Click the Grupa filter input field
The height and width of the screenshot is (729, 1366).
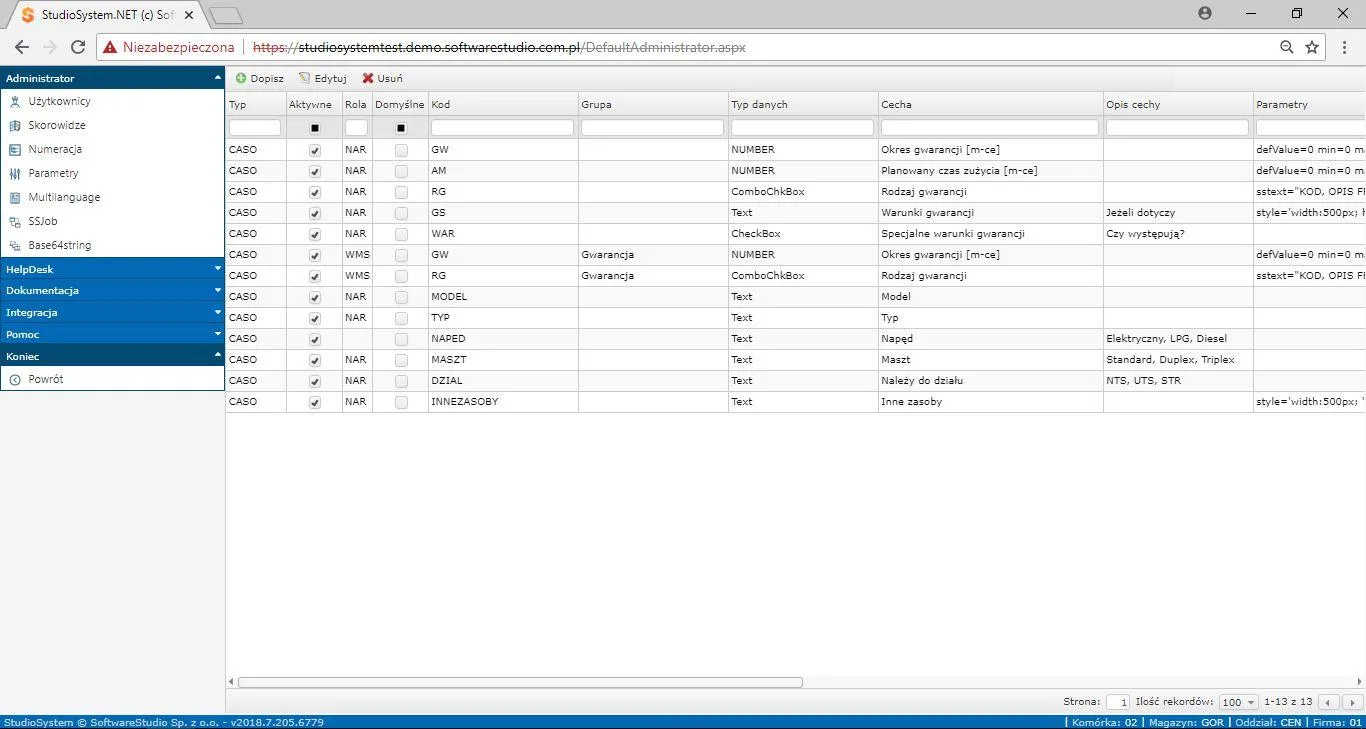tap(652, 128)
